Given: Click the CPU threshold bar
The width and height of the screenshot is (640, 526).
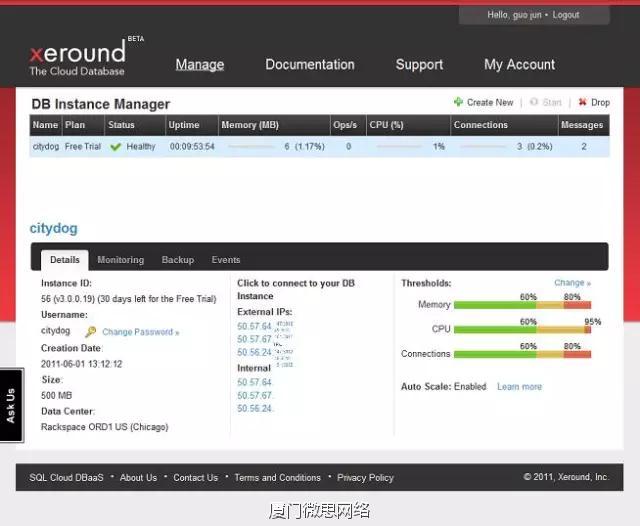Looking at the screenshot, I should (522, 329).
